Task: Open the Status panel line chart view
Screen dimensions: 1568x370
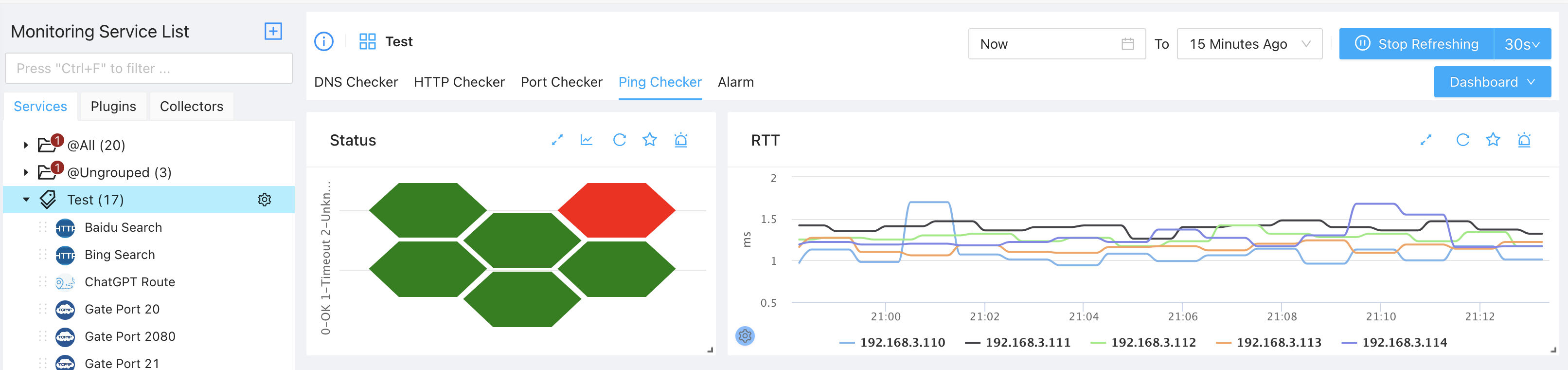Action: click(x=587, y=140)
